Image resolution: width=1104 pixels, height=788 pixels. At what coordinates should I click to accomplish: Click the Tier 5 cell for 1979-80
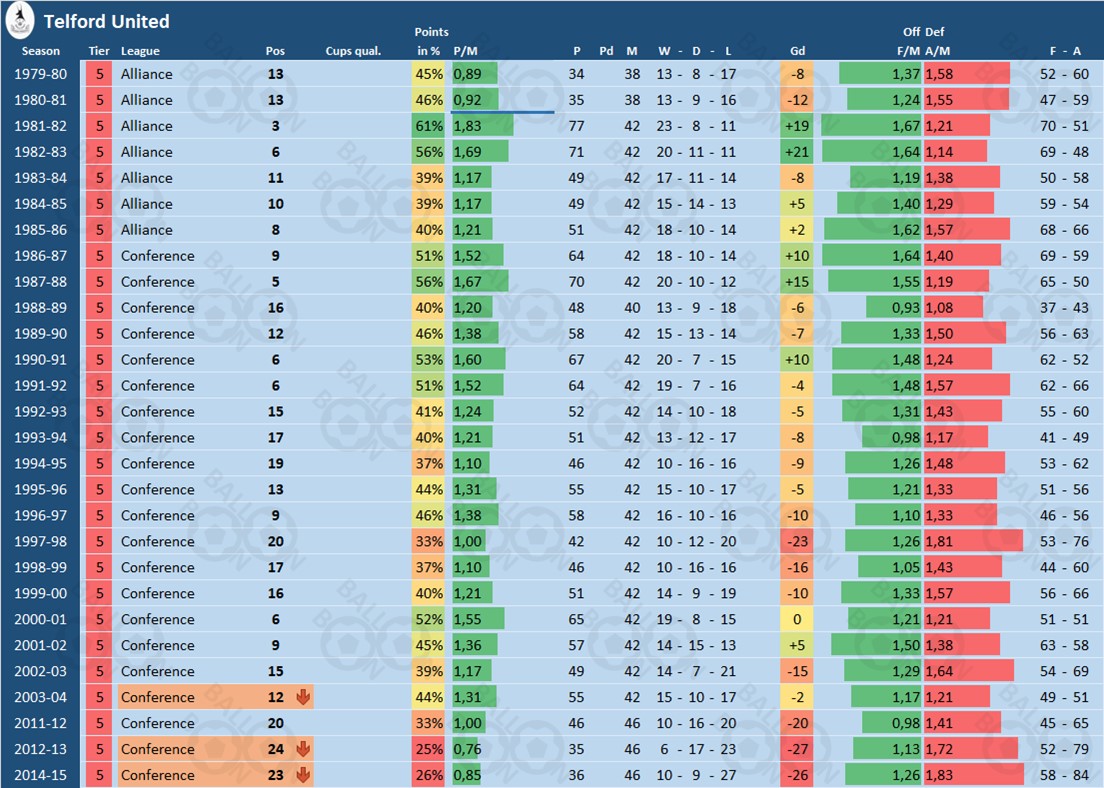tap(99, 74)
